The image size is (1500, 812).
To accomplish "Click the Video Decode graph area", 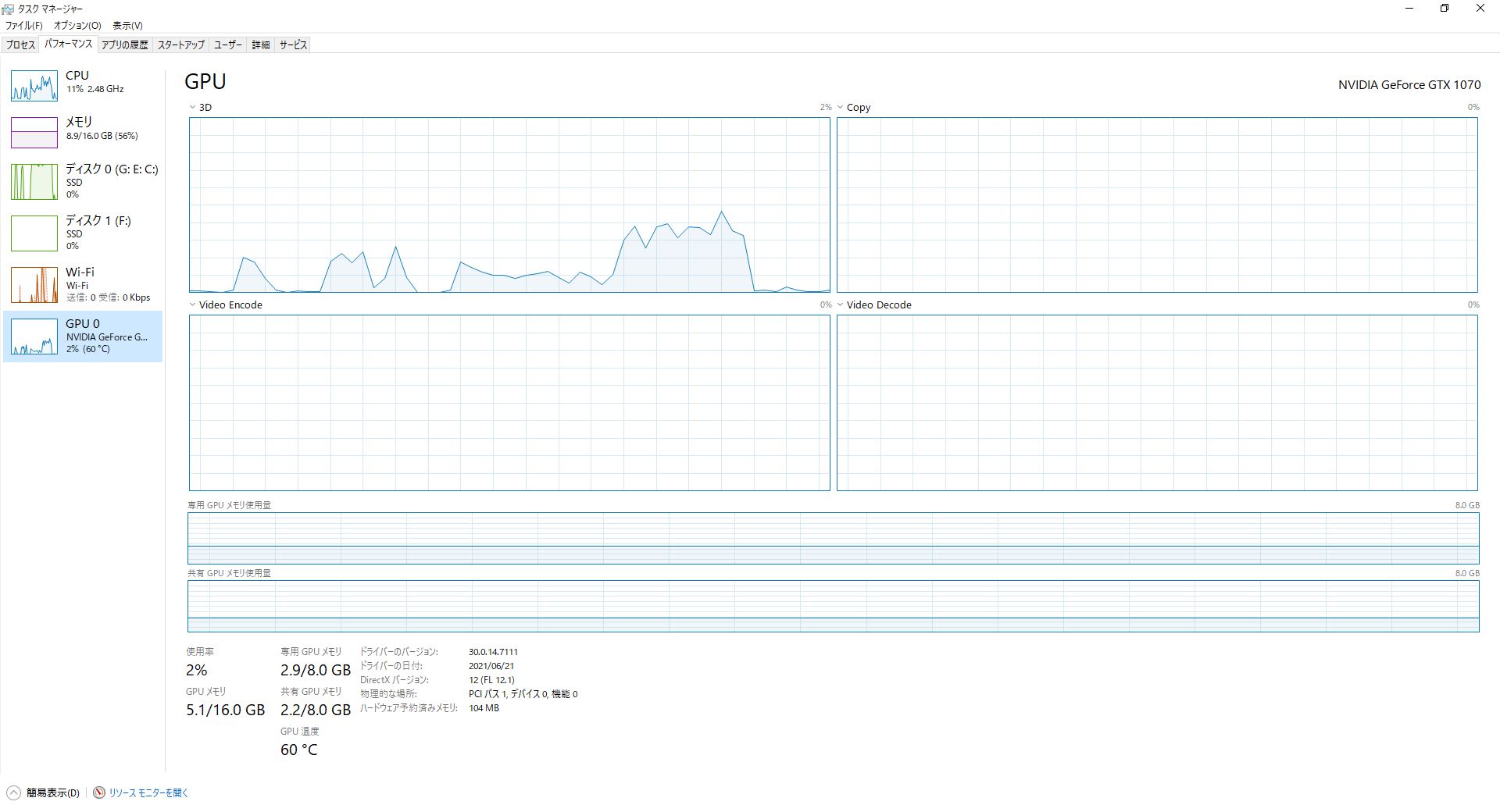I will pyautogui.click(x=1157, y=403).
